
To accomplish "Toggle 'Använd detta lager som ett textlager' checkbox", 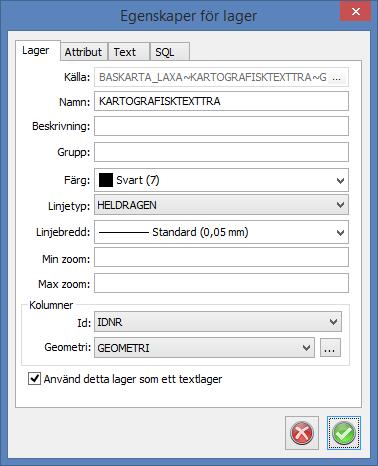I will pyautogui.click(x=34, y=379).
